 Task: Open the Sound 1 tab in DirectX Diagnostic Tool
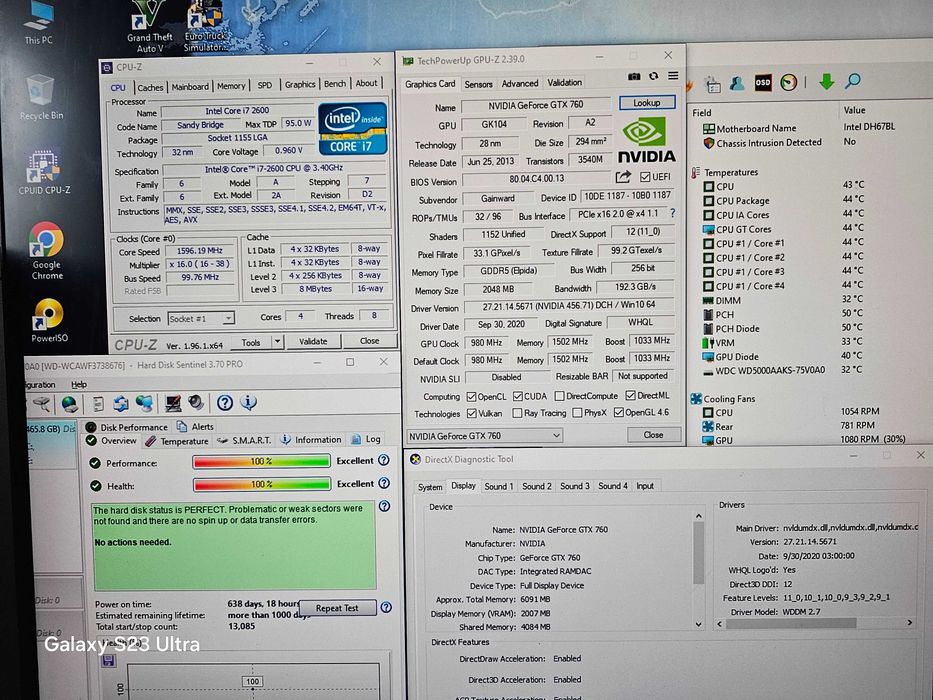(x=499, y=486)
